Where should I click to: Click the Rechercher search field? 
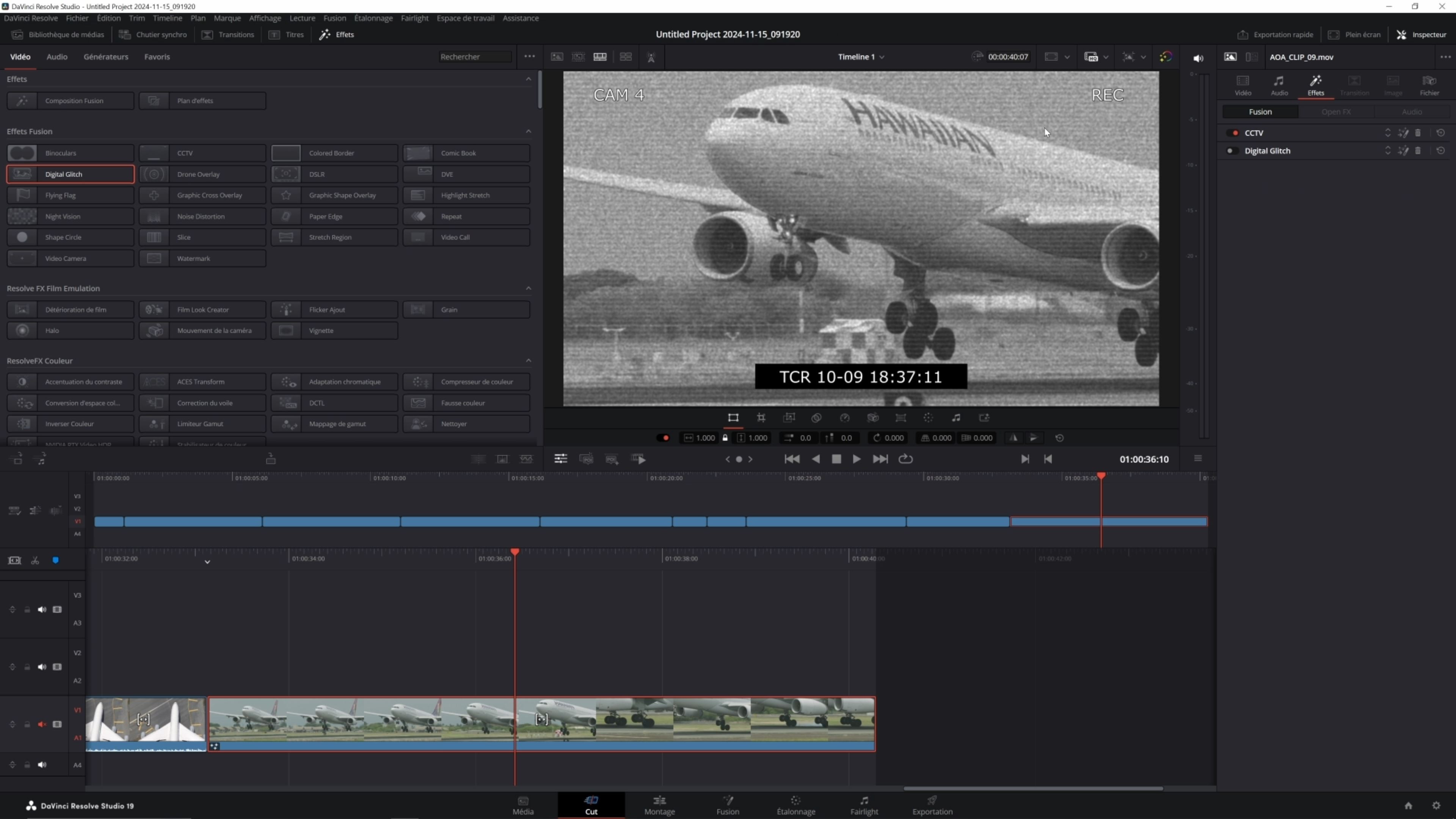point(475,56)
